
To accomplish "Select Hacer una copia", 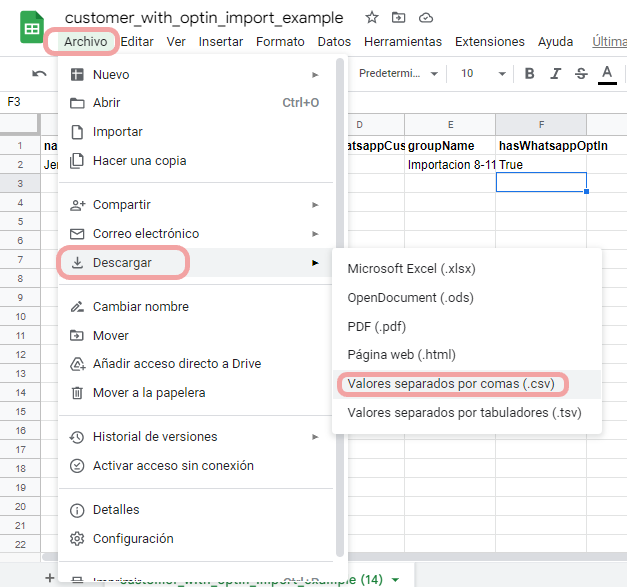I will pos(196,161).
